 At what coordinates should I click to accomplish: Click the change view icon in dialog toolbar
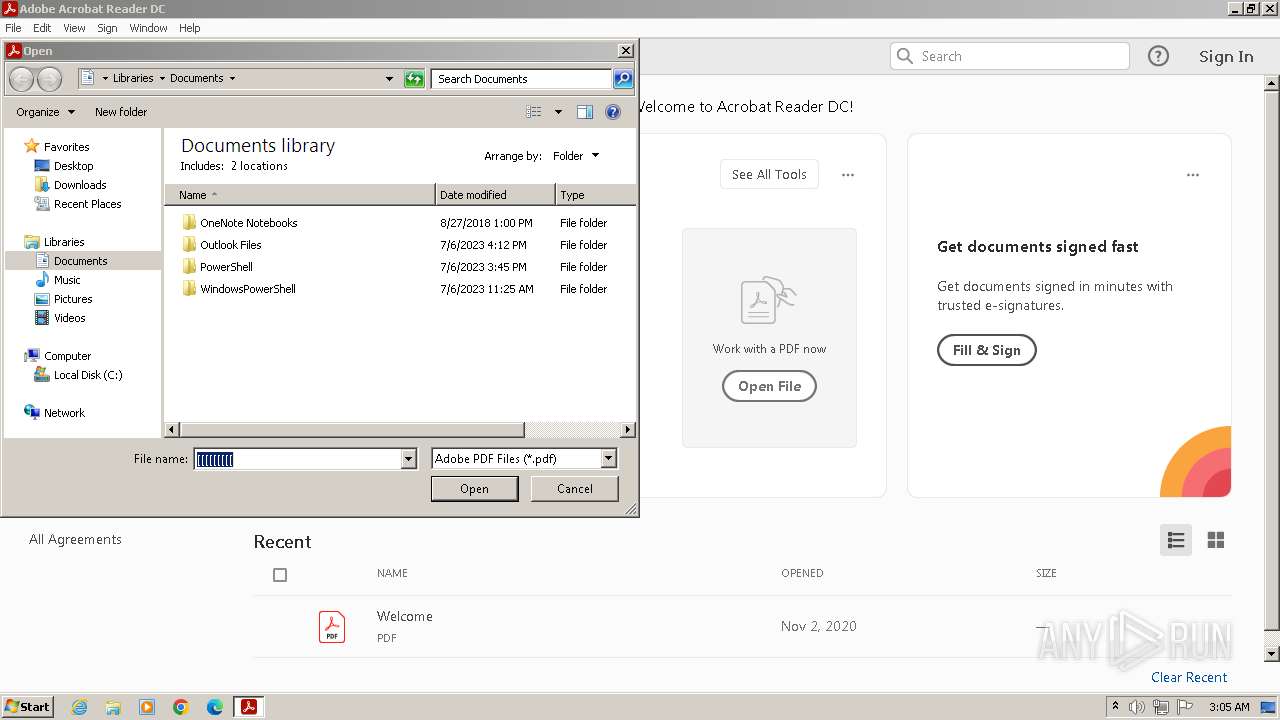pos(534,112)
